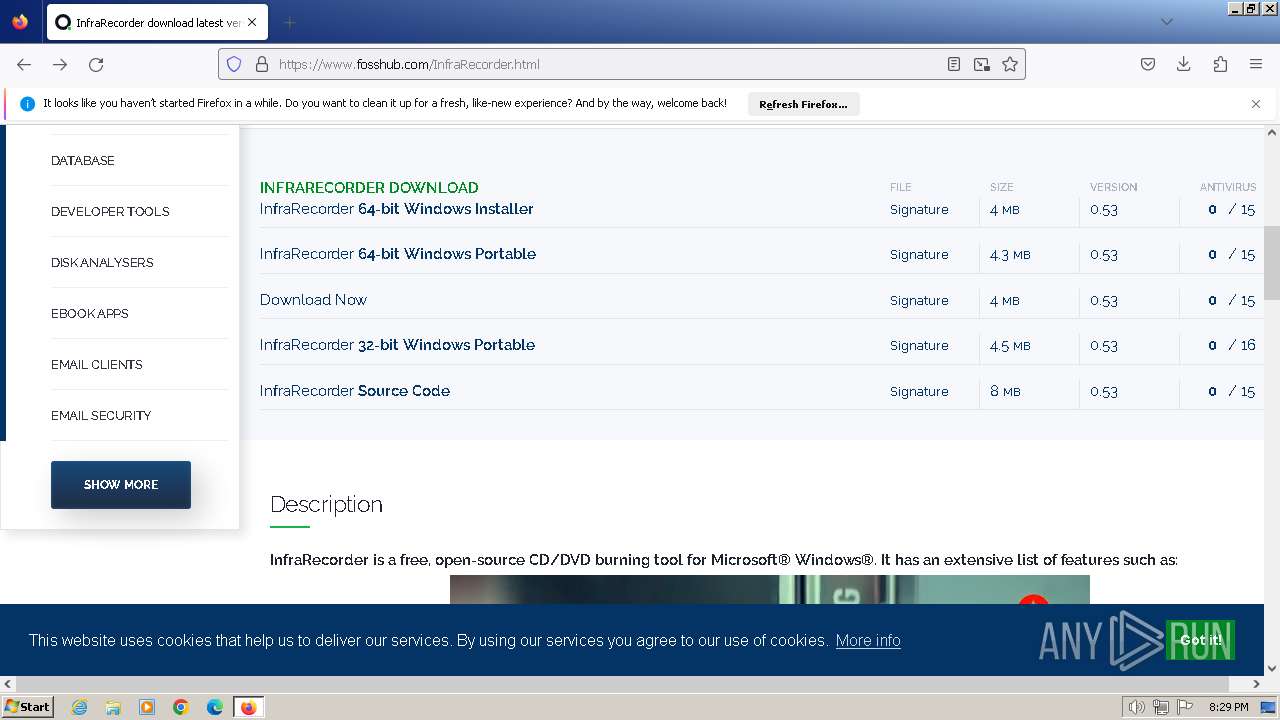Bookmark this page with the star icon
The width and height of the screenshot is (1280, 720).
point(1010,64)
